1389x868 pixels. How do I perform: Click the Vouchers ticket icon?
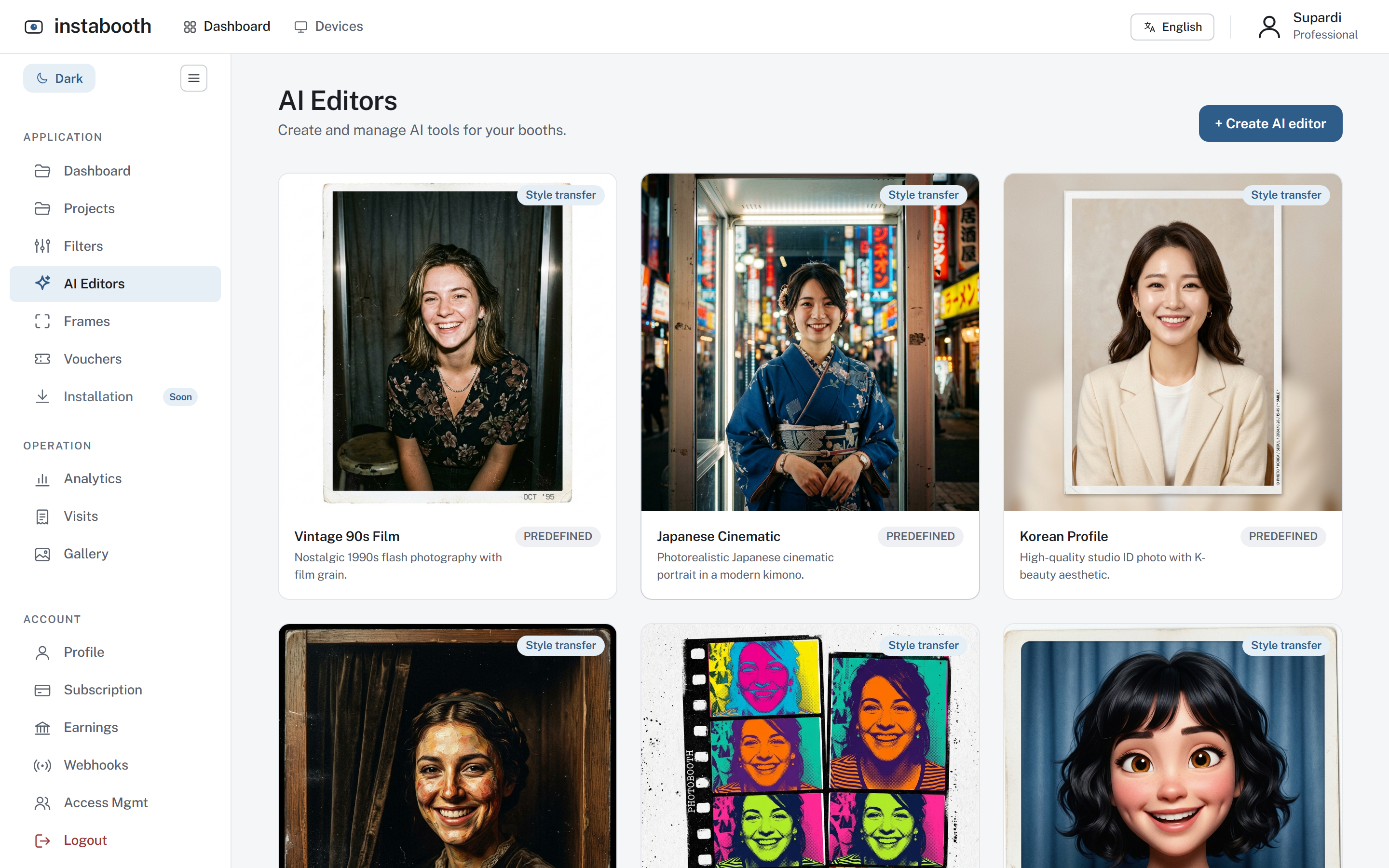click(x=42, y=359)
